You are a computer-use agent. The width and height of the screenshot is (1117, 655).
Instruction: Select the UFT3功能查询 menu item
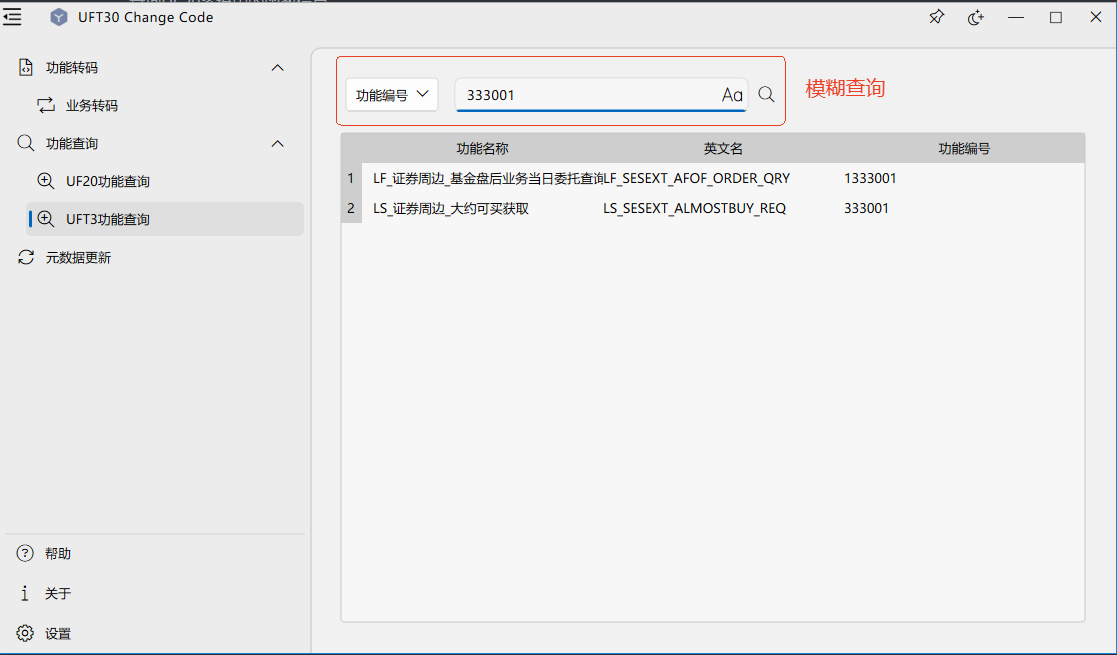pos(165,219)
